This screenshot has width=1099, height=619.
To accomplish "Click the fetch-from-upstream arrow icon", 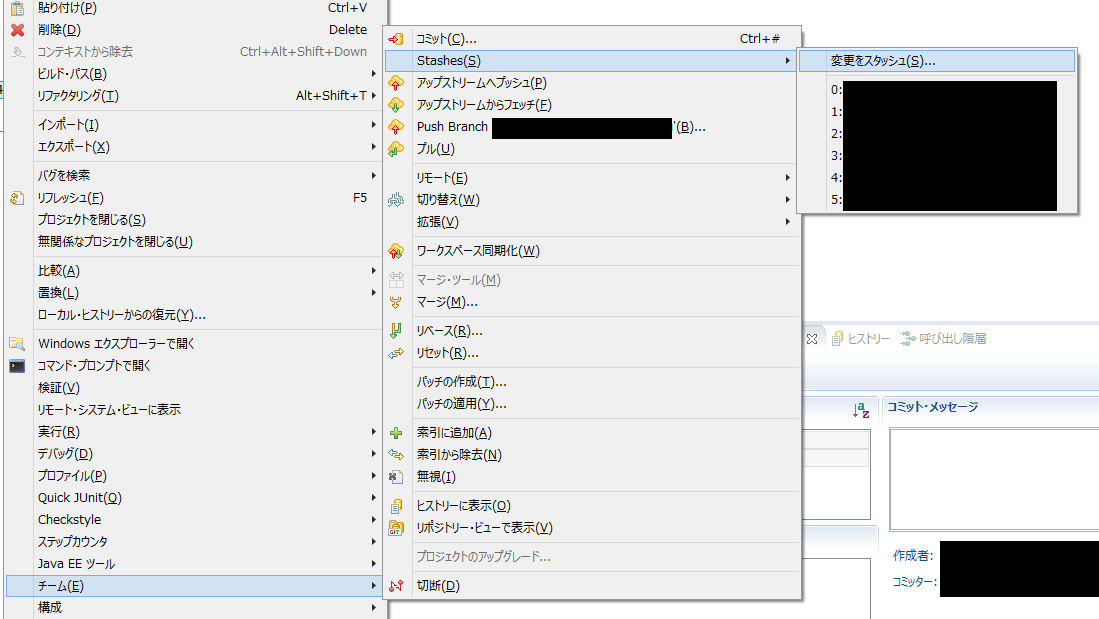I will 396,105.
